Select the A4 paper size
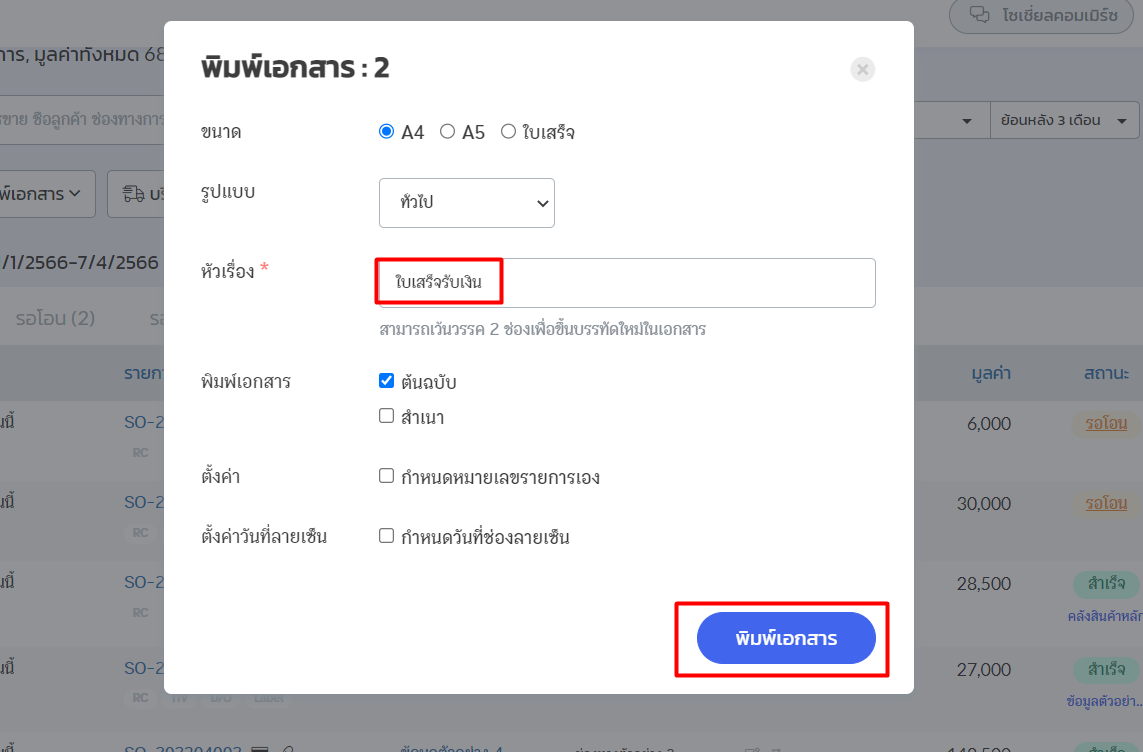The height and width of the screenshot is (752, 1143). pyautogui.click(x=387, y=131)
